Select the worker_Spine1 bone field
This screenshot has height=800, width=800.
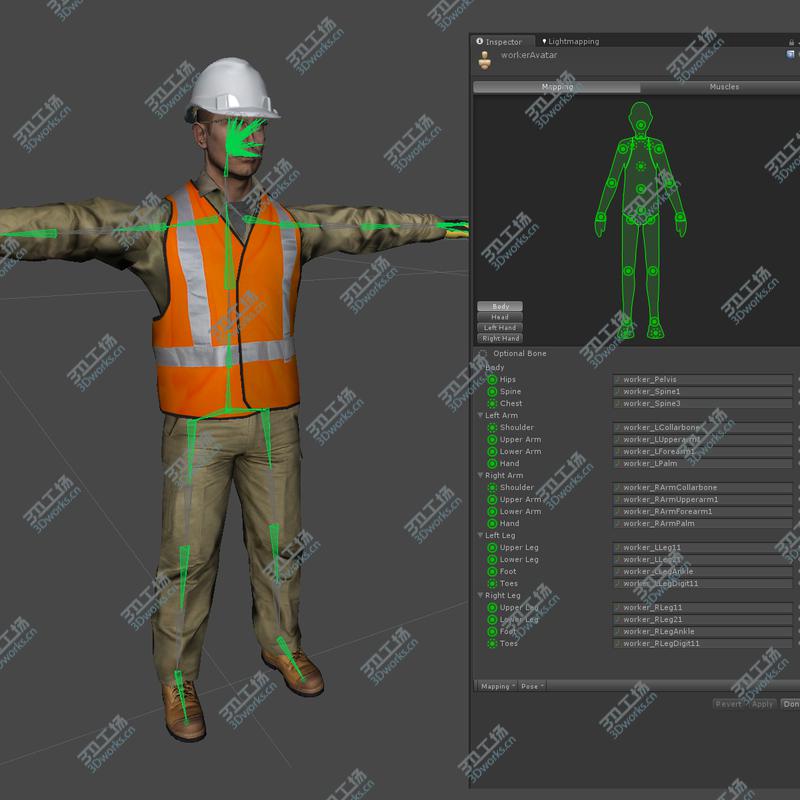(x=703, y=391)
